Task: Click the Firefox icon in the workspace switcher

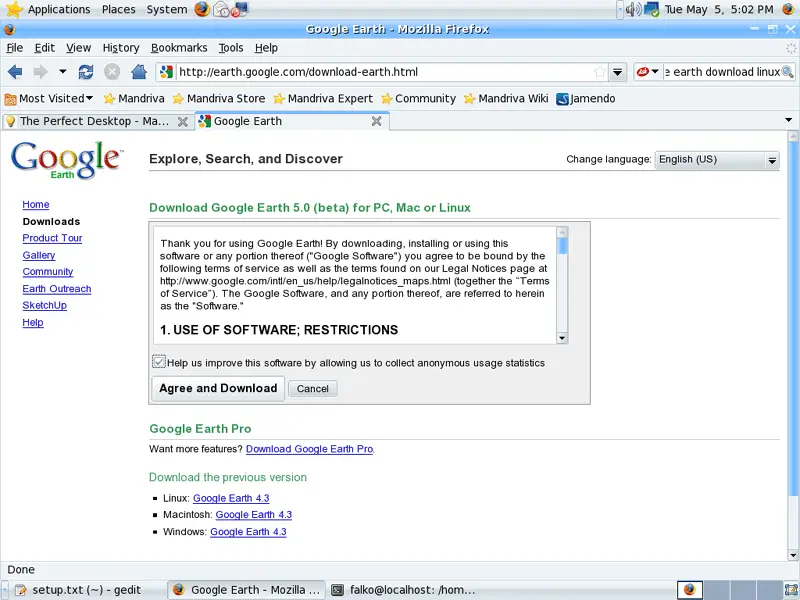Action: (690, 590)
